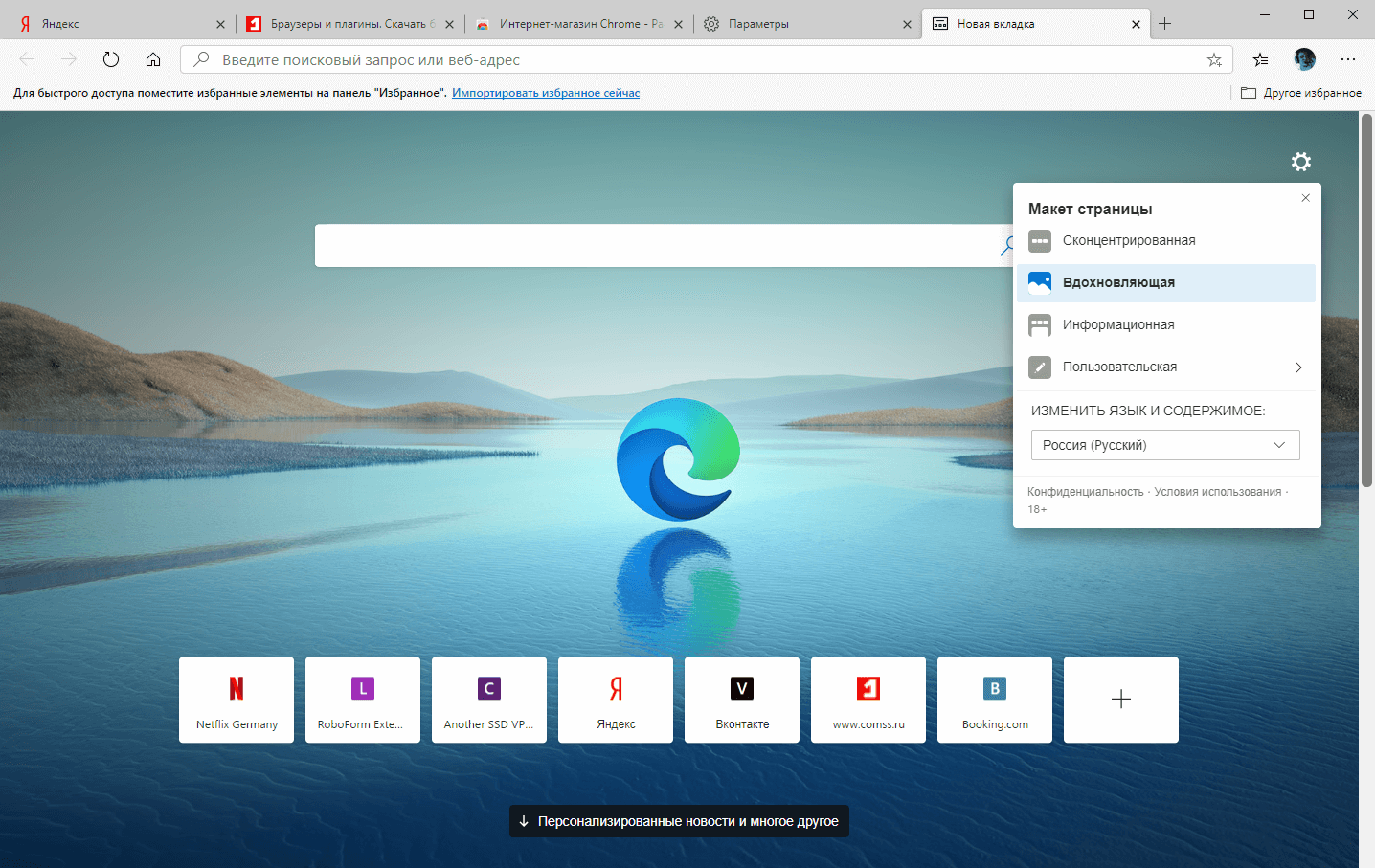Image resolution: width=1375 pixels, height=868 pixels.
Task: Click the browser back arrow
Action: 27,59
